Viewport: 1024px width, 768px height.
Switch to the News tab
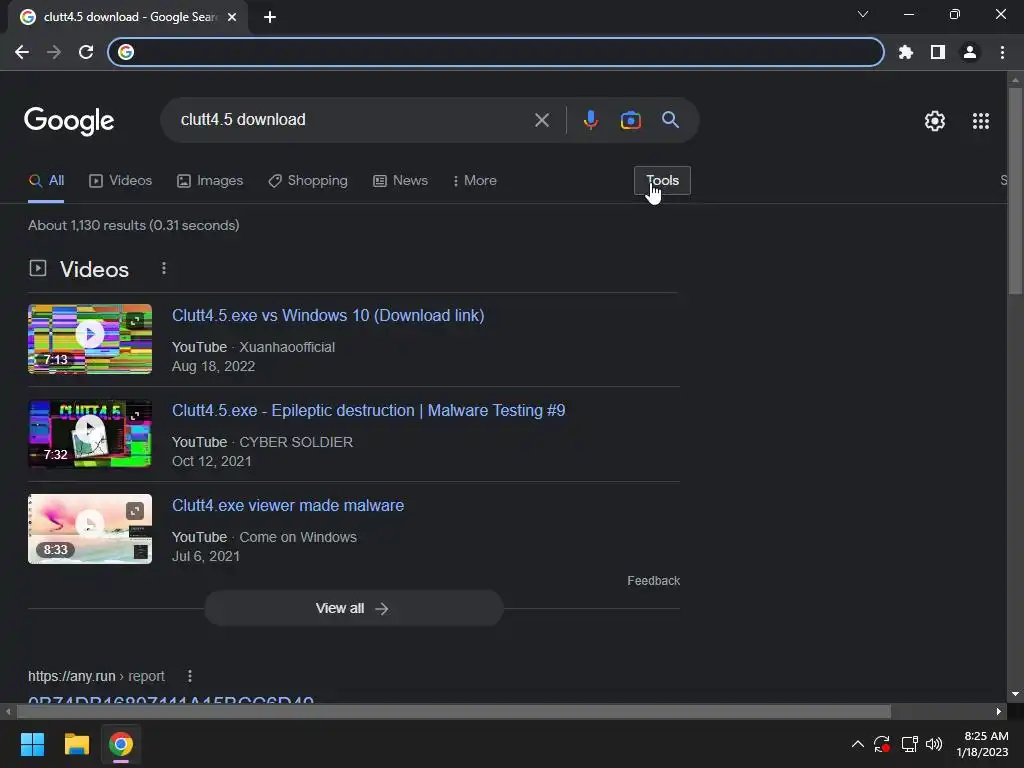[x=400, y=181]
